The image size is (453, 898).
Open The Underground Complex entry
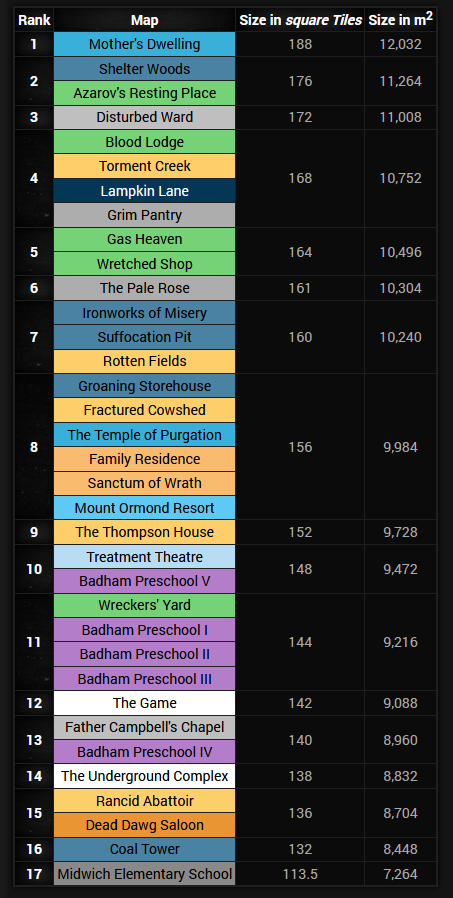(144, 776)
